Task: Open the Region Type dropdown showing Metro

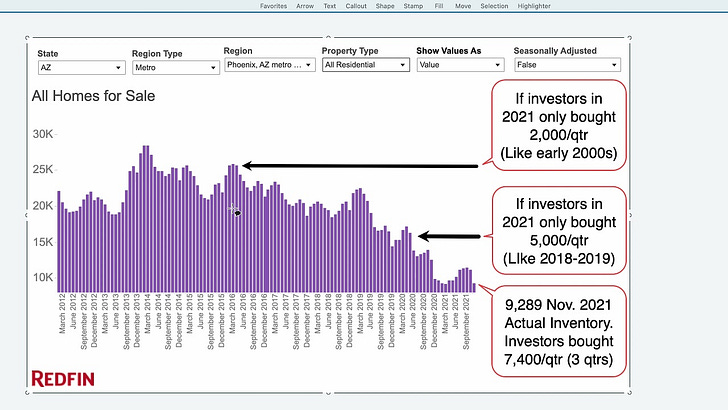Action: click(176, 68)
